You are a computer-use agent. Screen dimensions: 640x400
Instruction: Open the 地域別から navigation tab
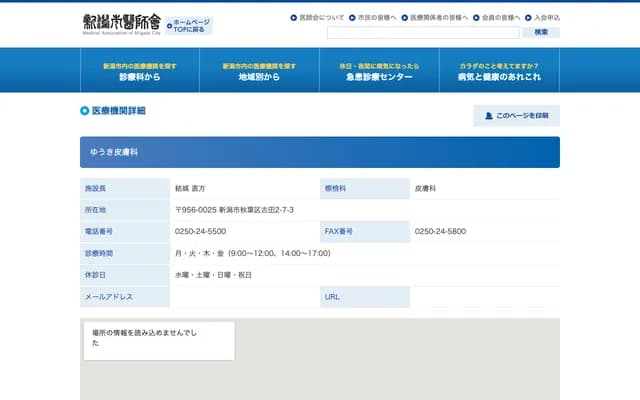(259, 70)
